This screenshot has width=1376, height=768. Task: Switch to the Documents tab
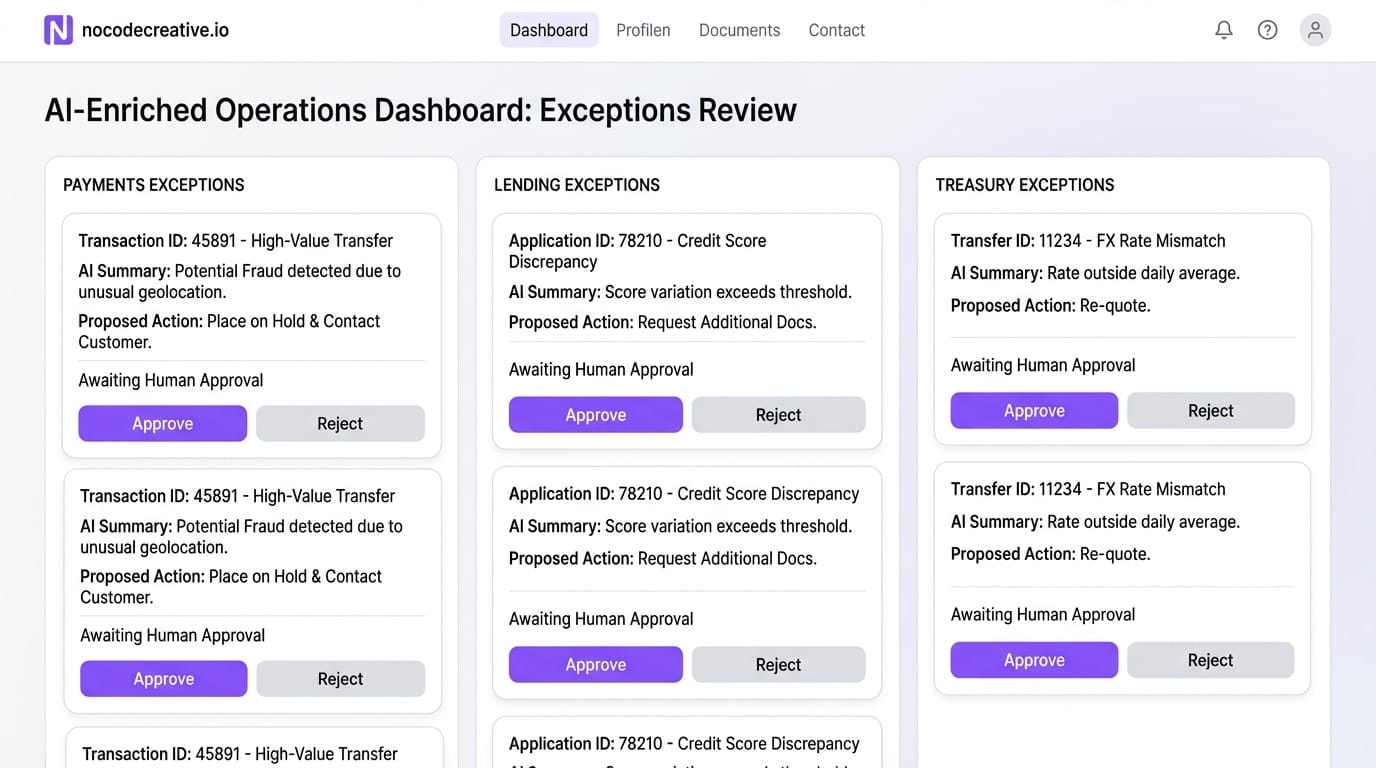point(739,30)
